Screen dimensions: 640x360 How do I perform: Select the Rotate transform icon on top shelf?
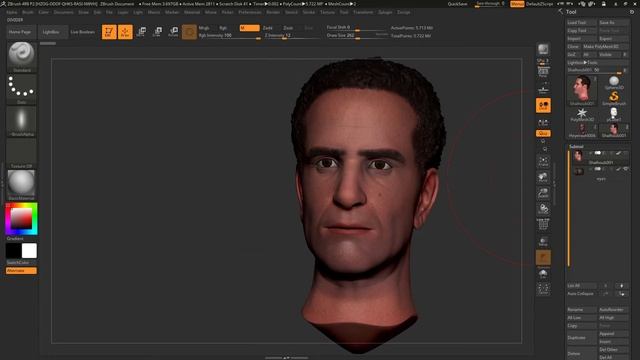(x=173, y=32)
